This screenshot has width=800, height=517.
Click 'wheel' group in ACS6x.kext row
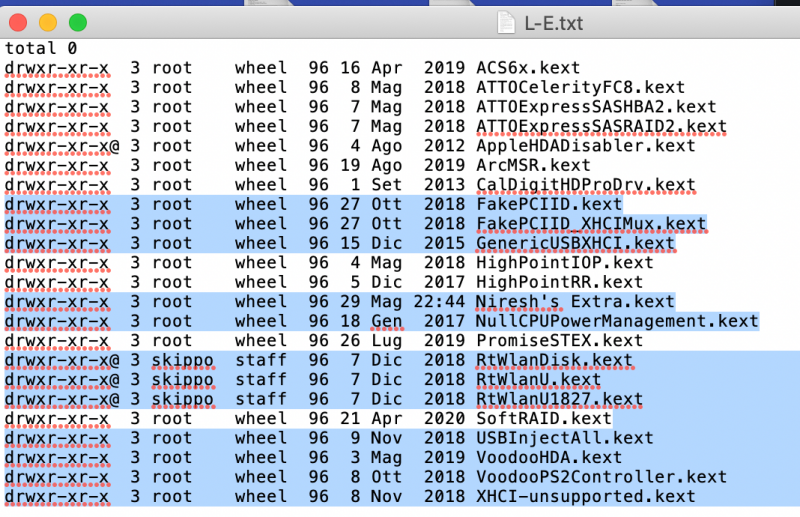(261, 68)
